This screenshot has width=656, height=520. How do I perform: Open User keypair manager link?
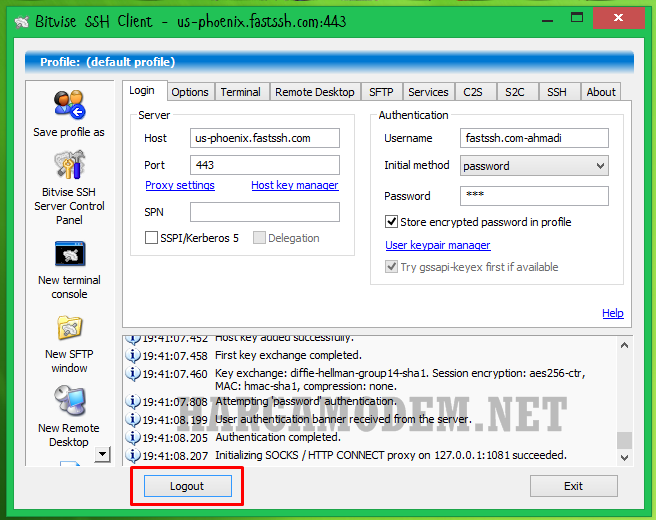click(x=438, y=245)
